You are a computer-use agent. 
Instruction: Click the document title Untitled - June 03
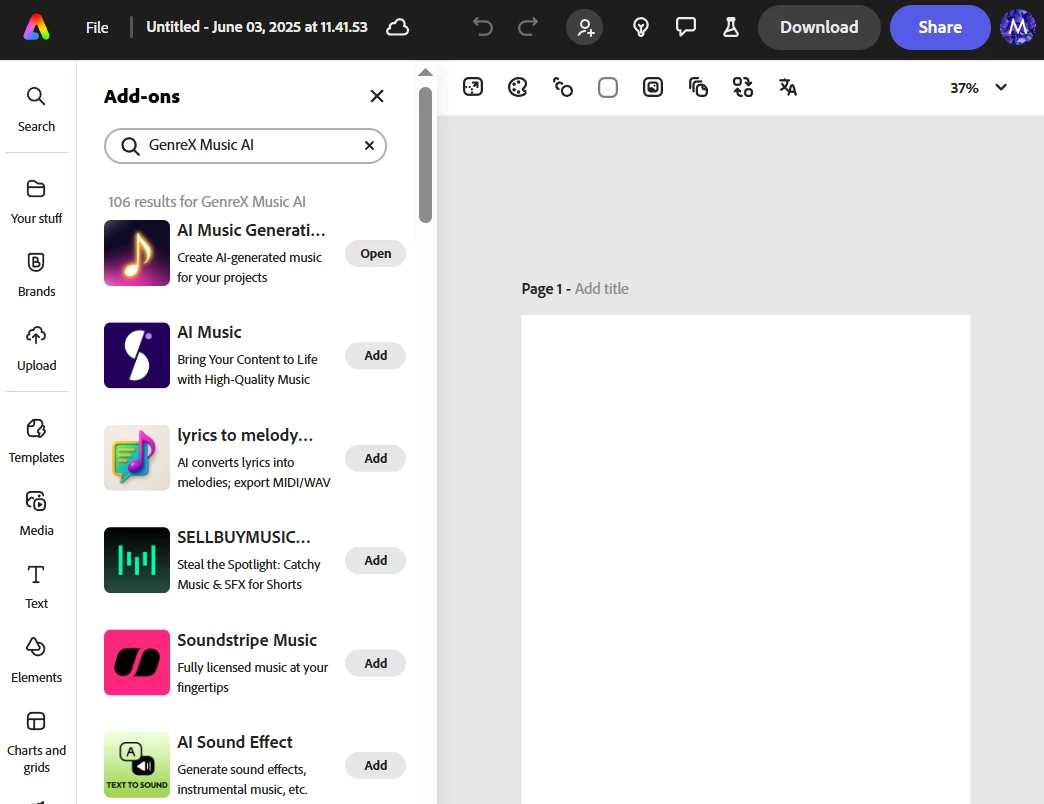click(256, 27)
